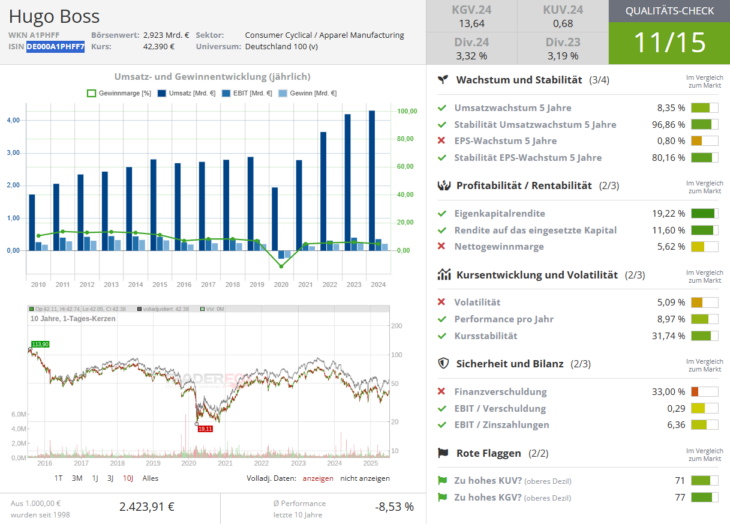
Task: Click the Div.24 3,32 % tile
Action: [x=472, y=48]
